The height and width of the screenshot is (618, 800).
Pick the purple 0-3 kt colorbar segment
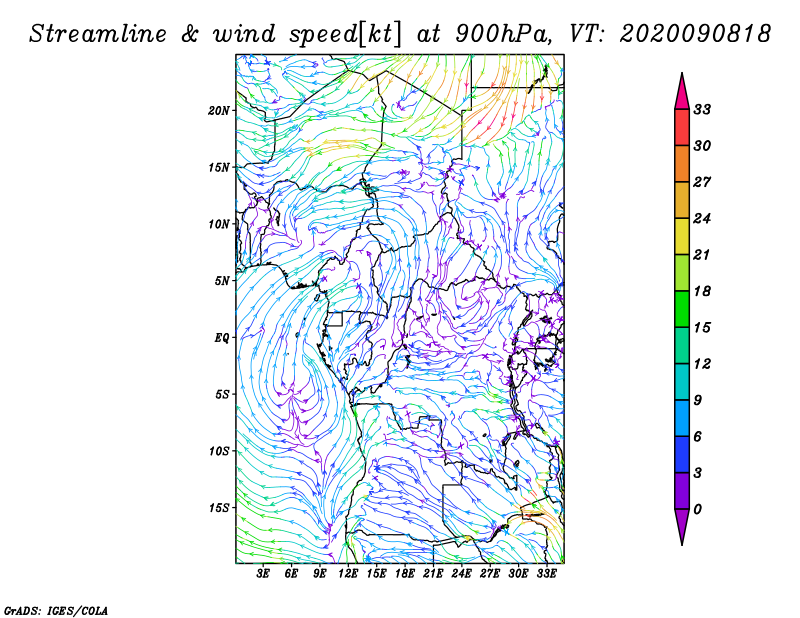pos(682,491)
